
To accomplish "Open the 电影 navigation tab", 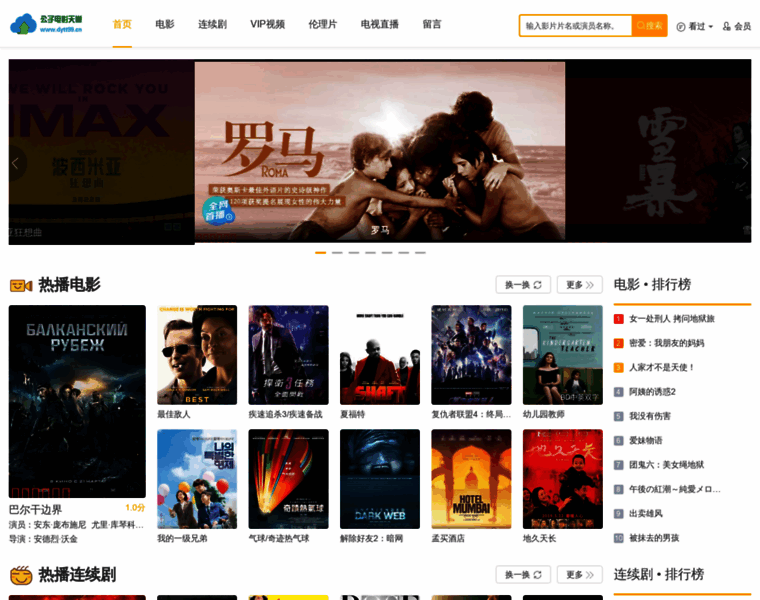I will [165, 24].
